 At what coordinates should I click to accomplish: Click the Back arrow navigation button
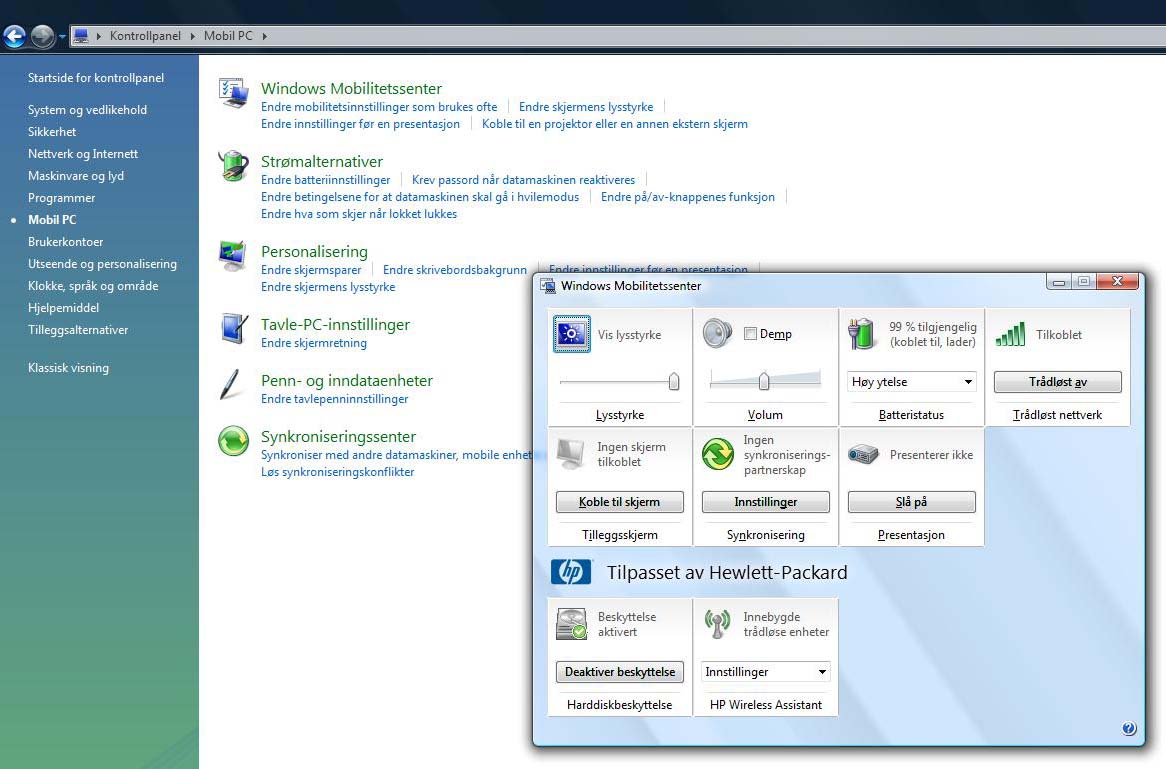point(15,36)
